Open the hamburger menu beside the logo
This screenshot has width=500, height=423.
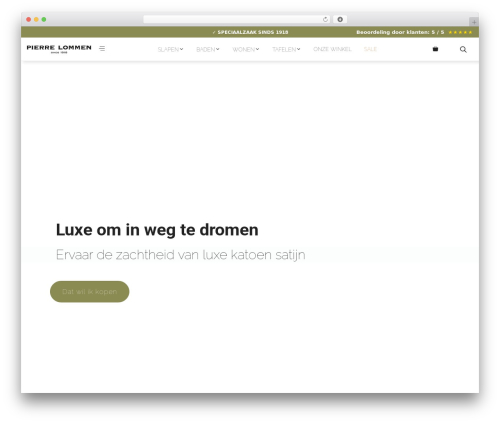[102, 49]
